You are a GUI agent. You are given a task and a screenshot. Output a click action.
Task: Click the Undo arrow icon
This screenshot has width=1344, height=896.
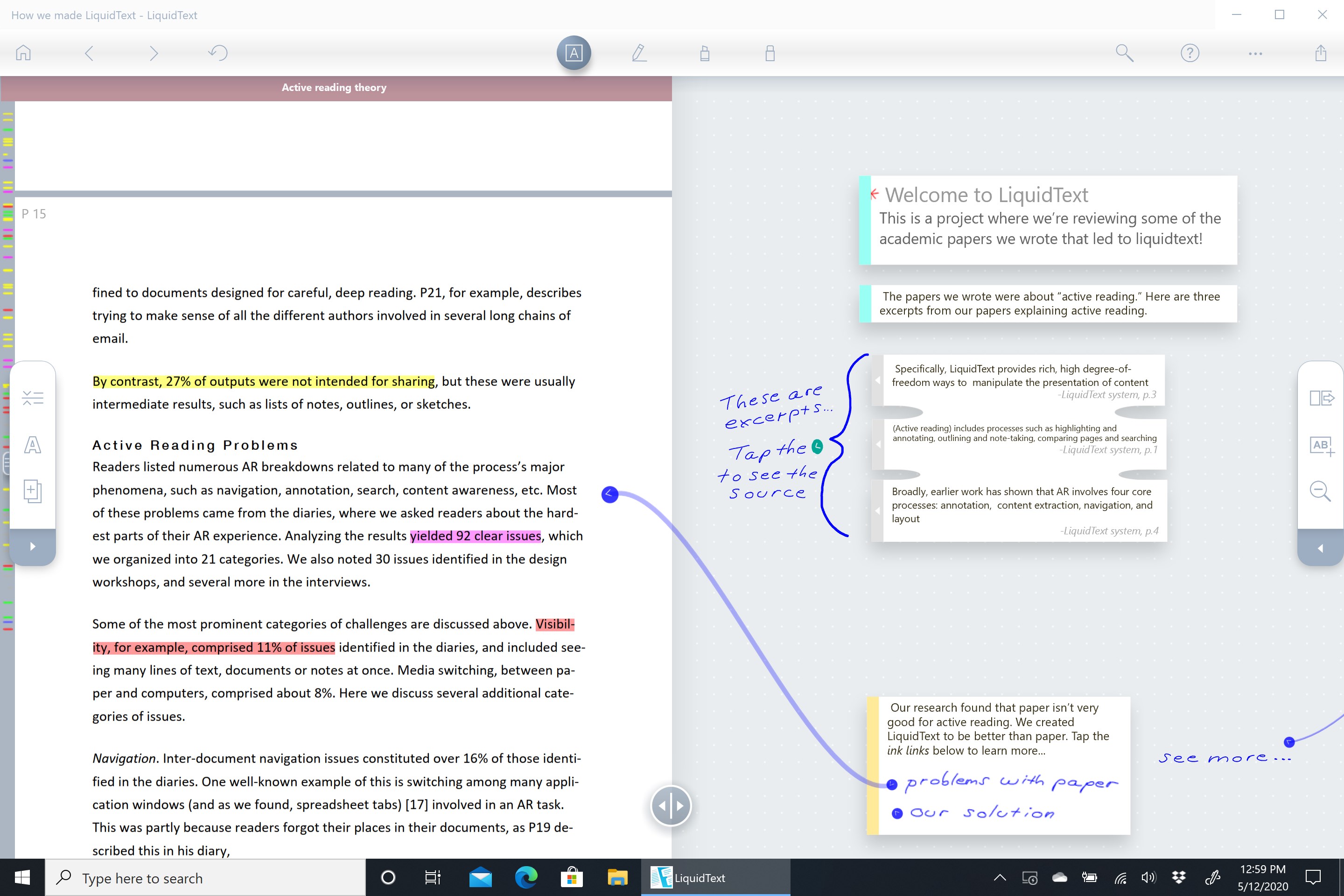click(218, 53)
